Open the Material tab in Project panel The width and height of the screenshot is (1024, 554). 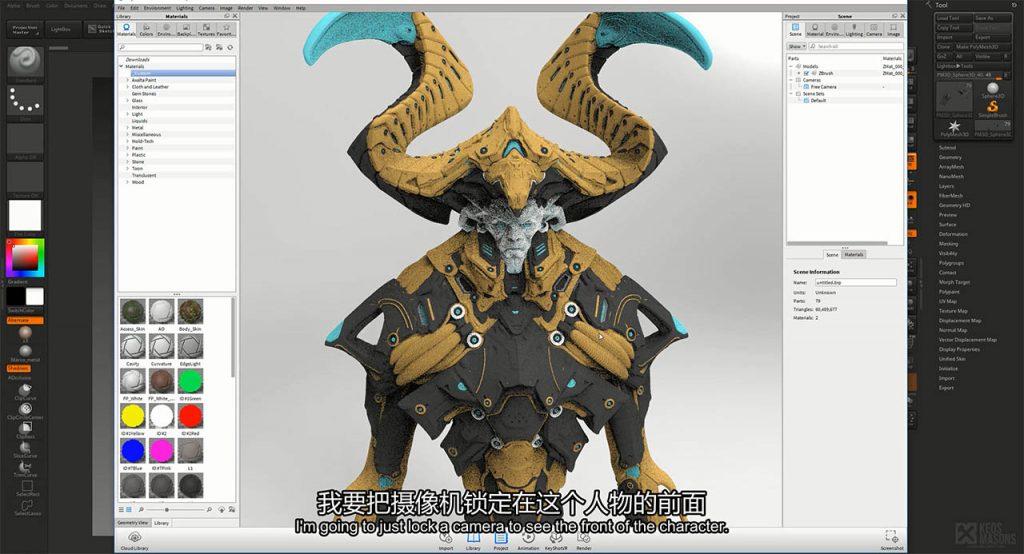coord(815,29)
